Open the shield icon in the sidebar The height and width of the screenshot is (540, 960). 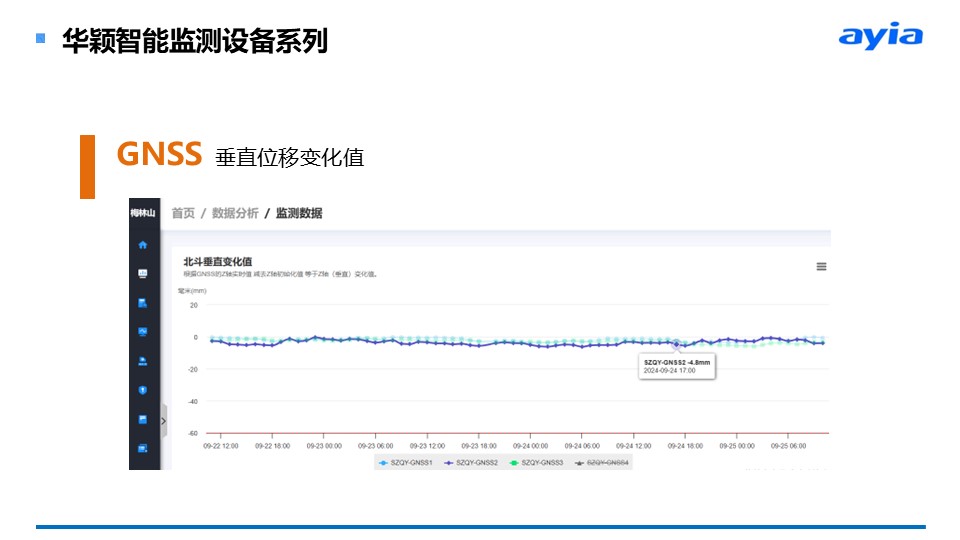pos(142,390)
